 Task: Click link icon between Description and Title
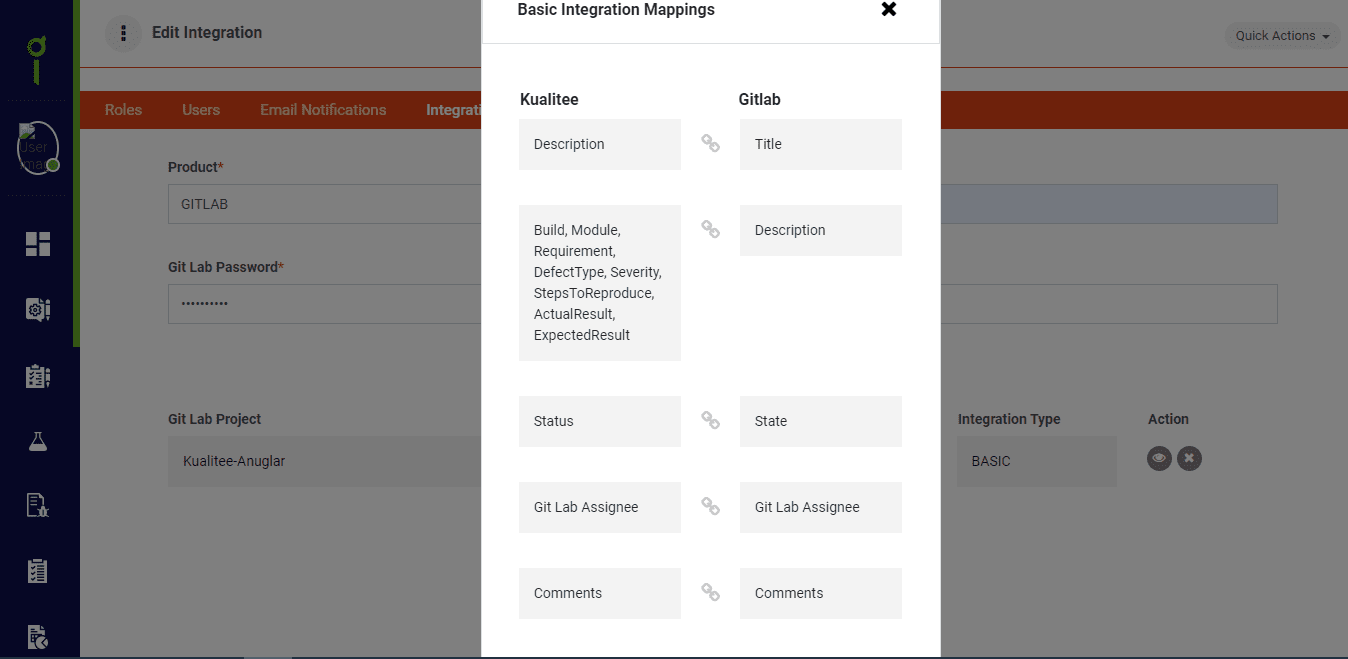coord(710,144)
